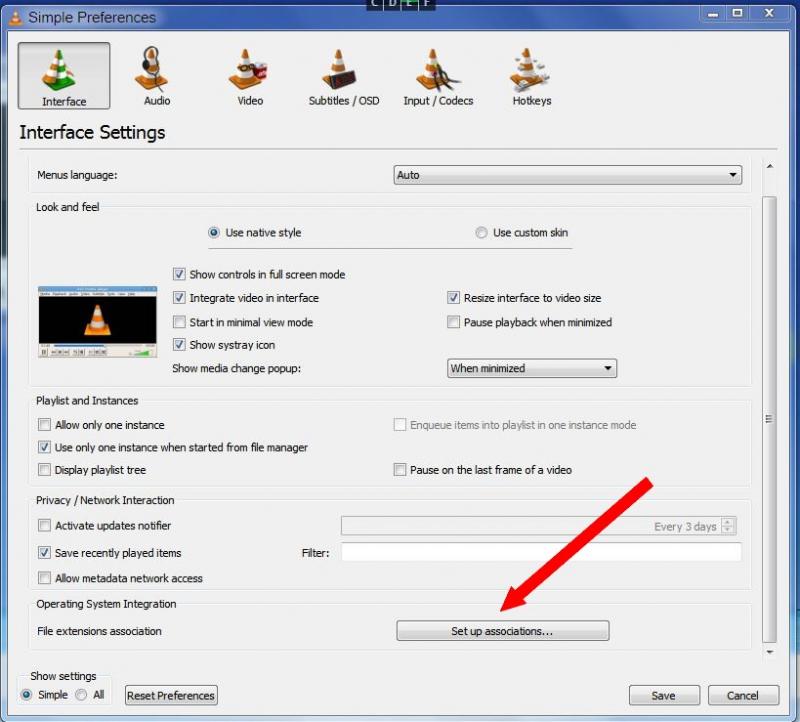The height and width of the screenshot is (722, 800).
Task: Enable Allow only one instance
Action: pyautogui.click(x=44, y=425)
